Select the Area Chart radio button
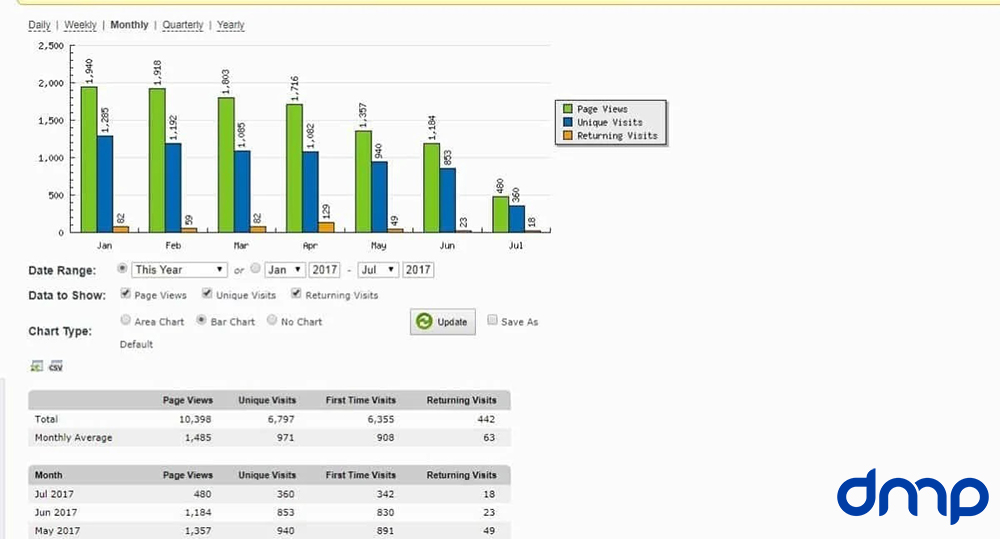1000x539 pixels. (125, 321)
